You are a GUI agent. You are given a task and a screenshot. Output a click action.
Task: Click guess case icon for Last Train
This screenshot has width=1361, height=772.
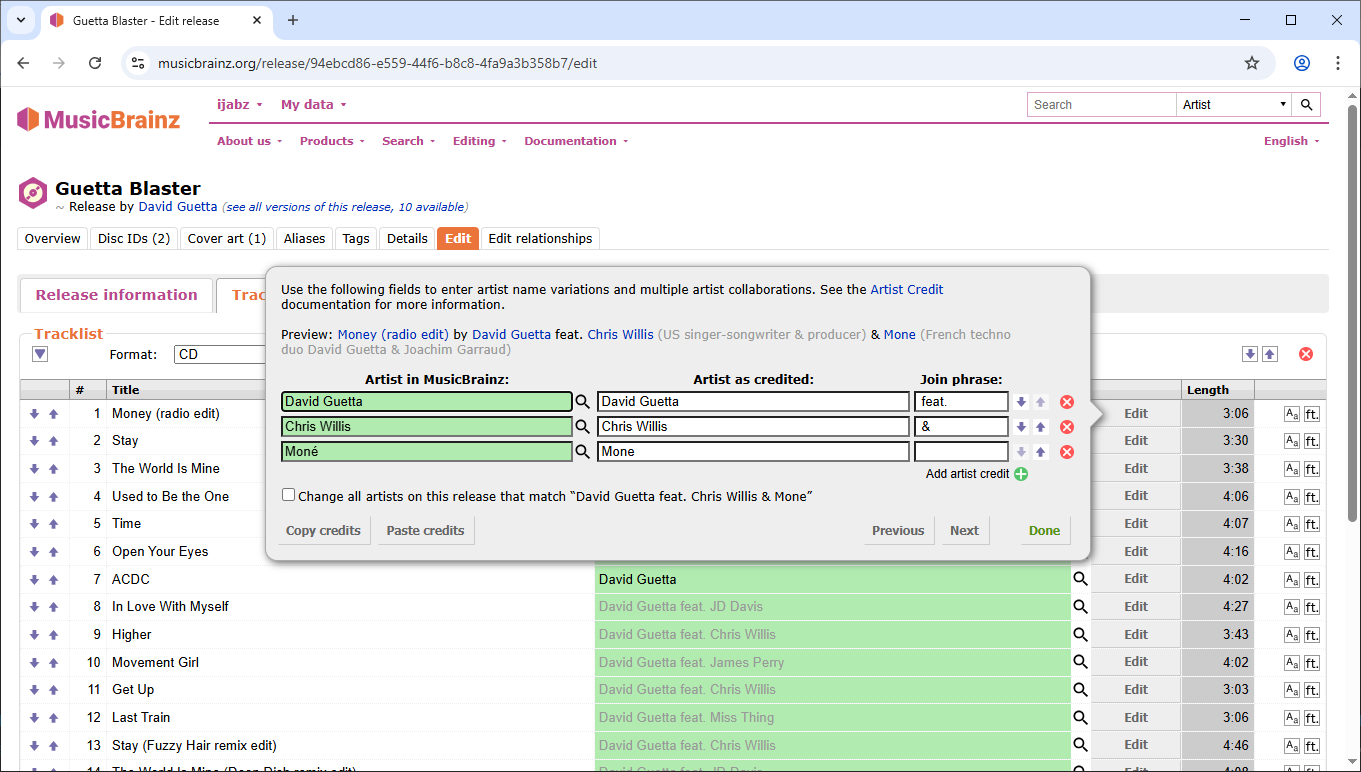tap(1292, 717)
